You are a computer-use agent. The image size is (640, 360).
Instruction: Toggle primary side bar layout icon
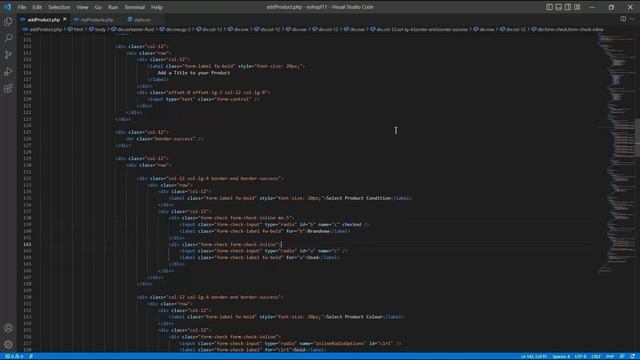(x=549, y=7)
